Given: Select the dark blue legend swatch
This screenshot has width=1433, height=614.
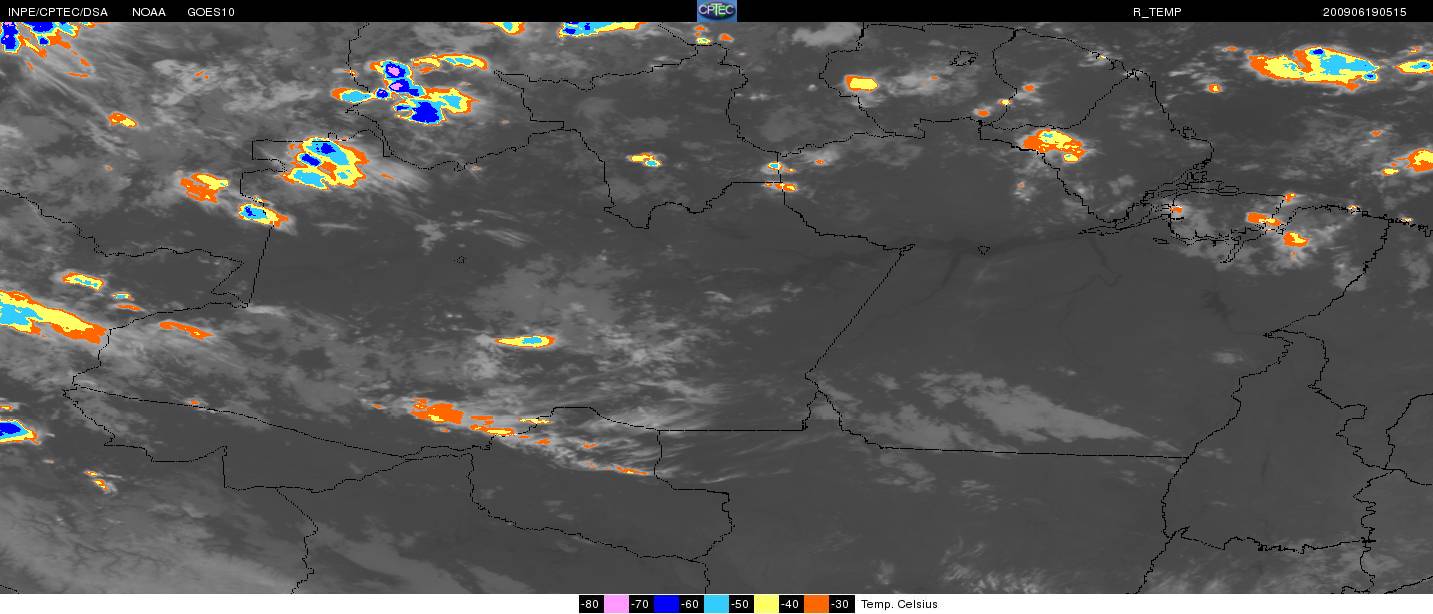Looking at the screenshot, I should (666, 604).
